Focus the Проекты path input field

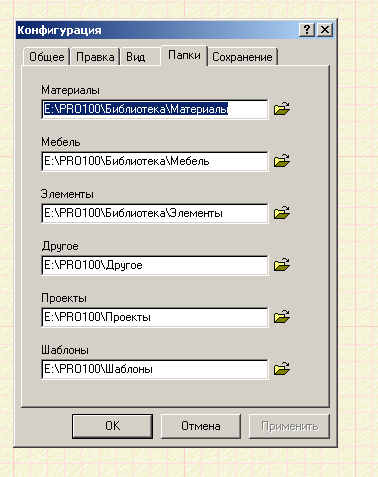click(155, 317)
